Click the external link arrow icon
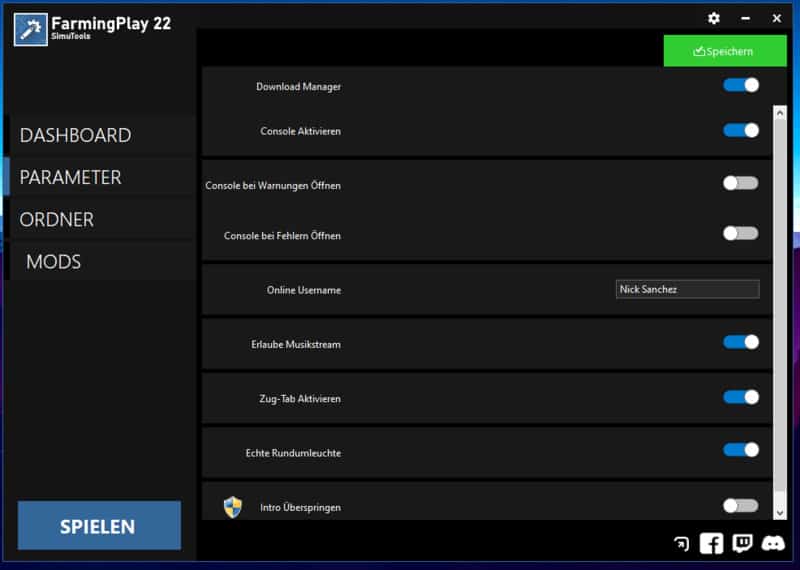 pyautogui.click(x=681, y=544)
